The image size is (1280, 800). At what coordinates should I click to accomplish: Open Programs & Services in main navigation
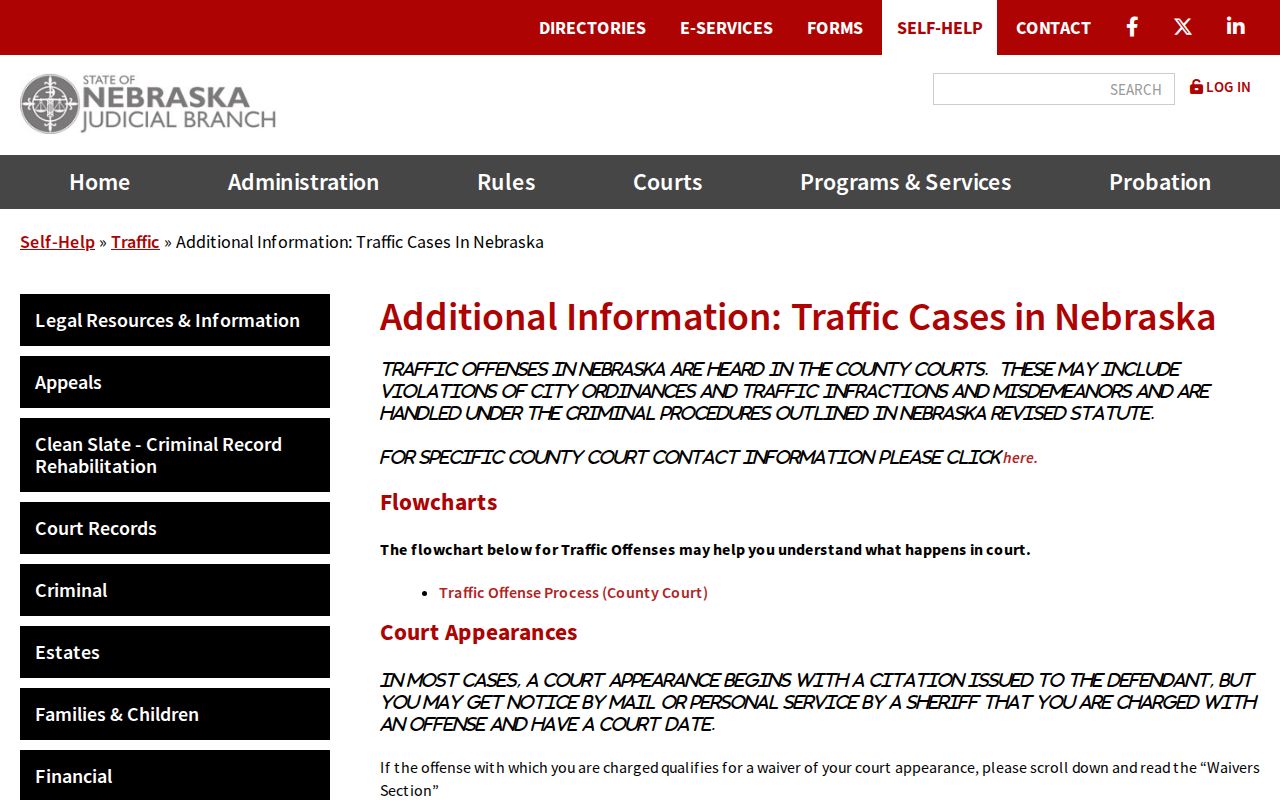pos(906,182)
